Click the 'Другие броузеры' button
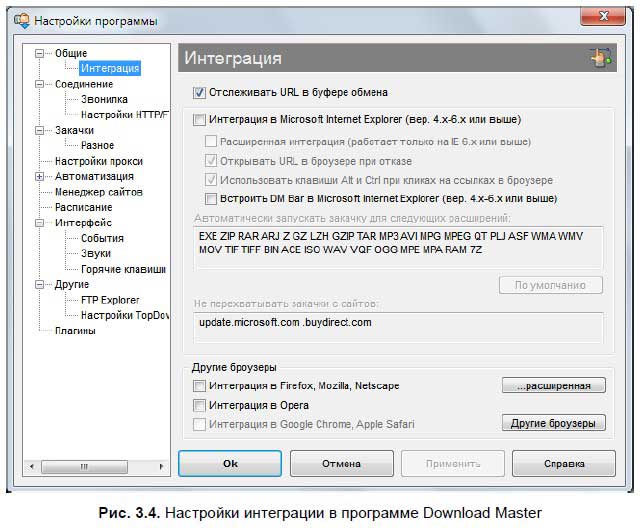The height and width of the screenshot is (528, 641). tap(553, 423)
